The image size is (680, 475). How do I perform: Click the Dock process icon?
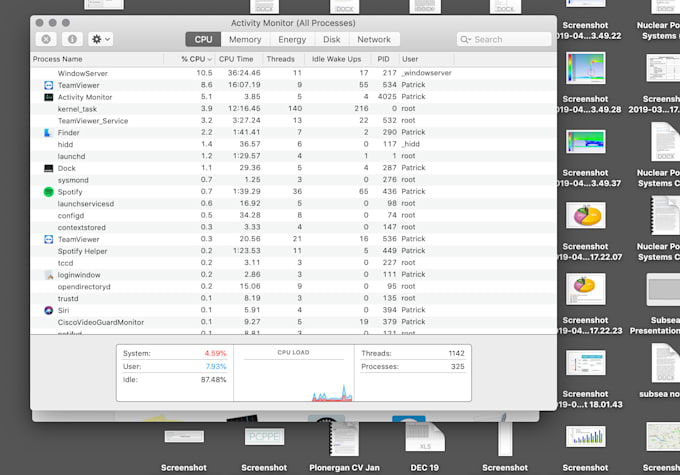coord(49,168)
